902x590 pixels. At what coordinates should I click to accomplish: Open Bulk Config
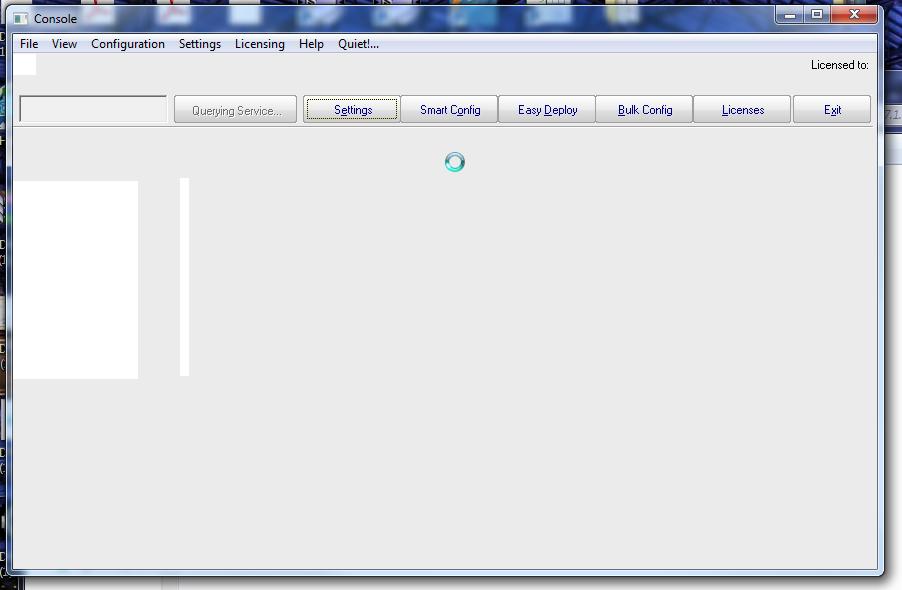click(x=643, y=109)
